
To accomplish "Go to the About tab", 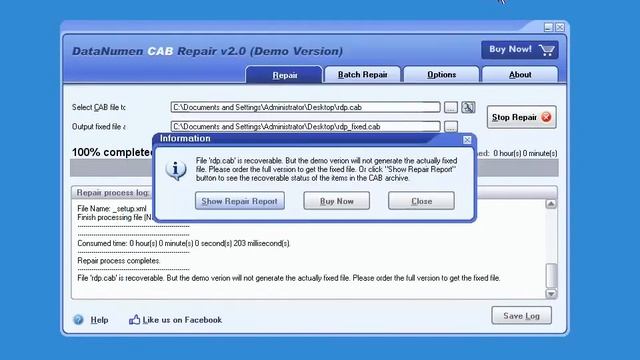I will 520,75.
